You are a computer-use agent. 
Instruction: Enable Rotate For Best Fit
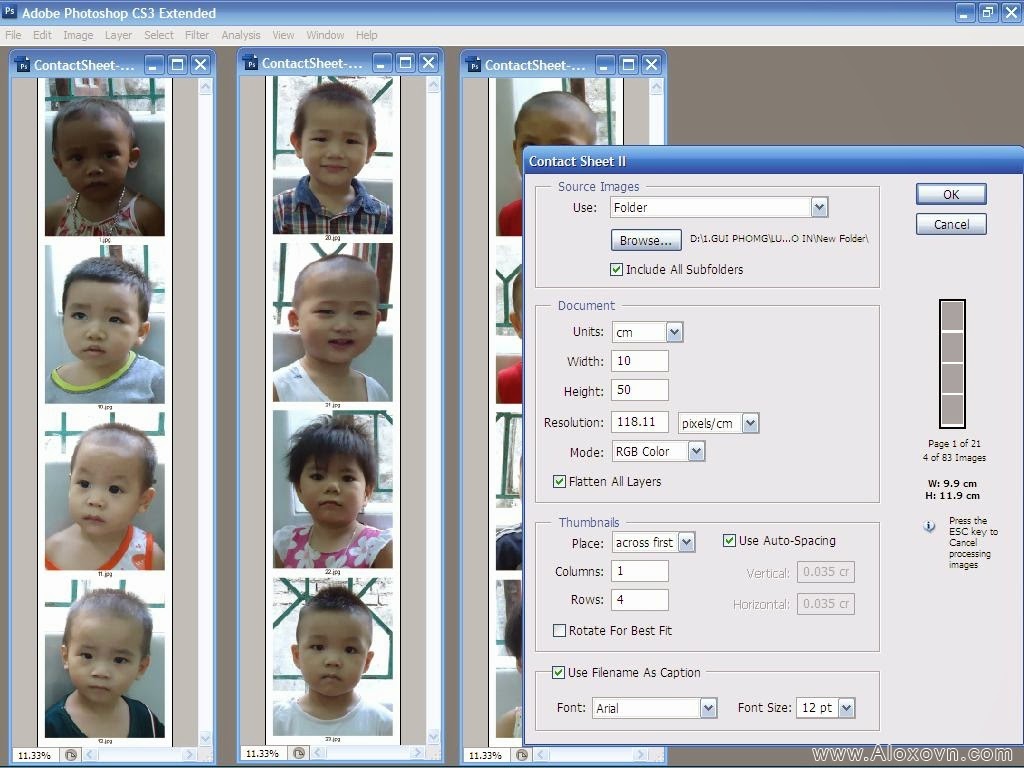coord(559,631)
